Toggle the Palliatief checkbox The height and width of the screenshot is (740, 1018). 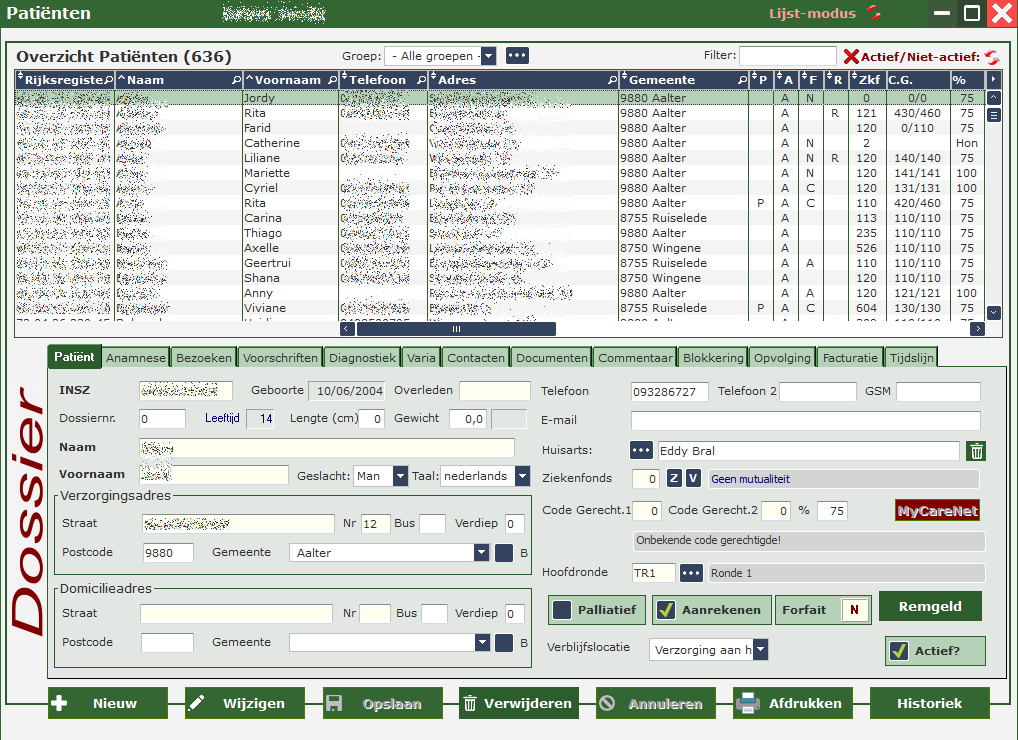click(563, 610)
